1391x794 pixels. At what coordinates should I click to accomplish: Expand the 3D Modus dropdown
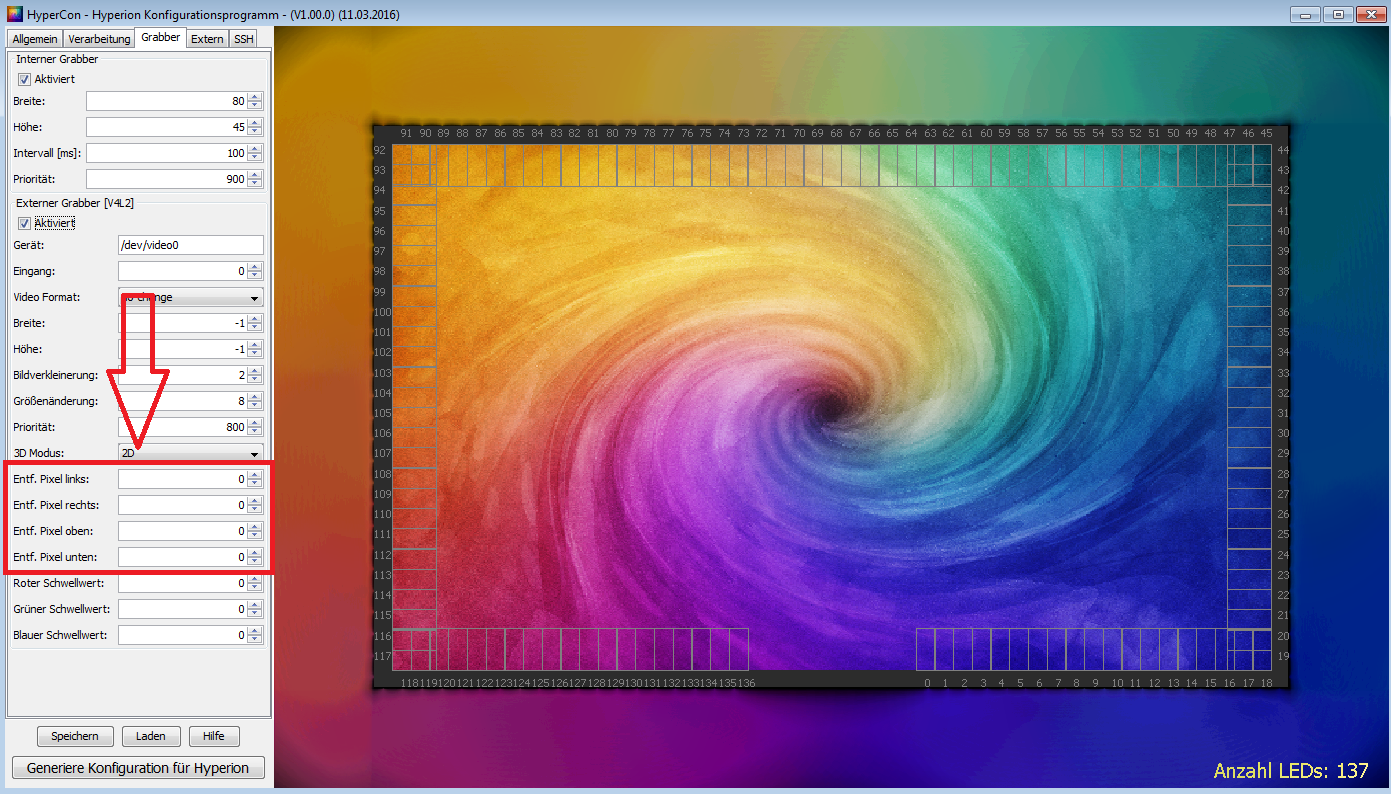190,453
